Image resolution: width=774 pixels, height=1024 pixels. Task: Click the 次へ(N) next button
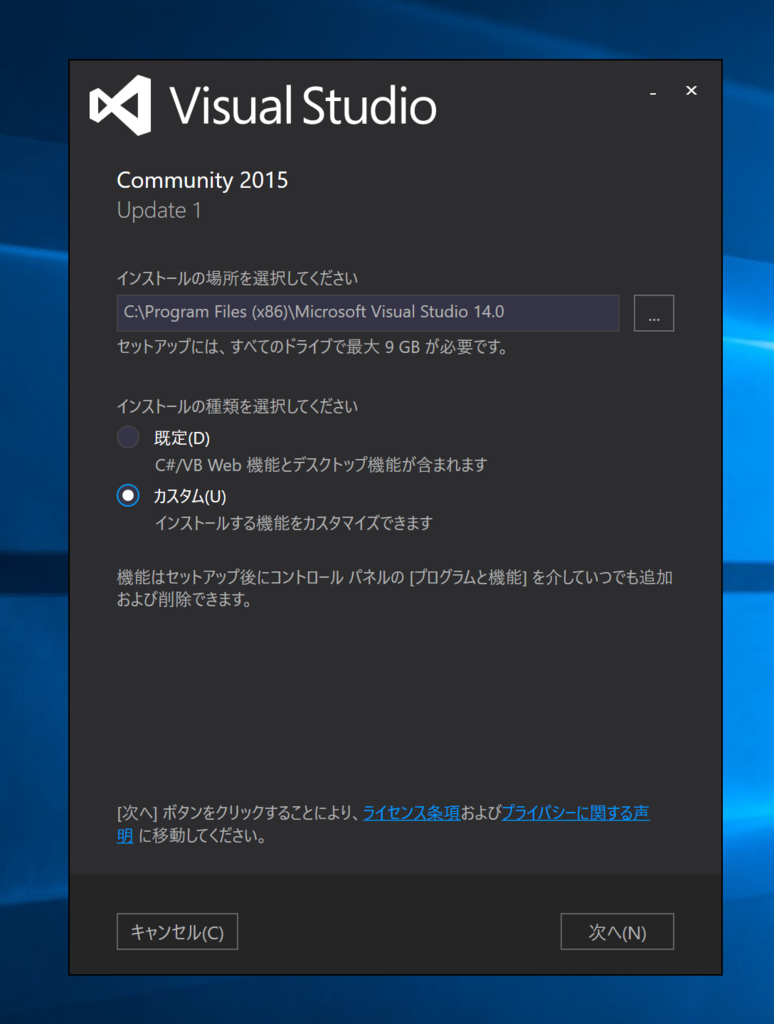[x=617, y=931]
